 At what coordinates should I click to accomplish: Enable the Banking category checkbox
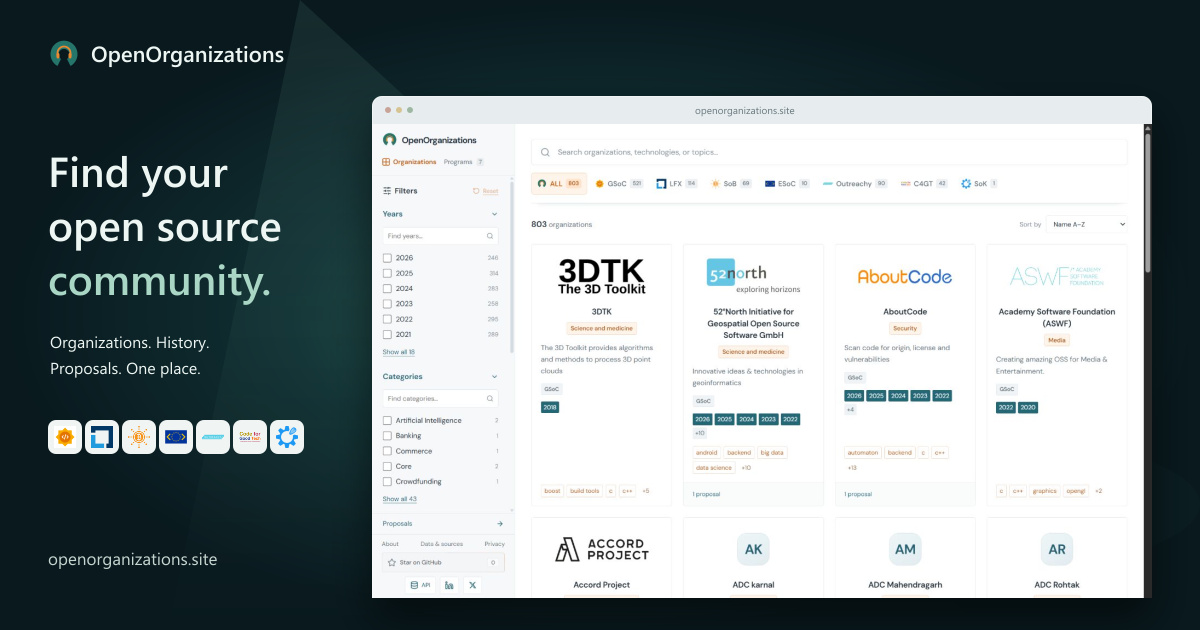387,436
